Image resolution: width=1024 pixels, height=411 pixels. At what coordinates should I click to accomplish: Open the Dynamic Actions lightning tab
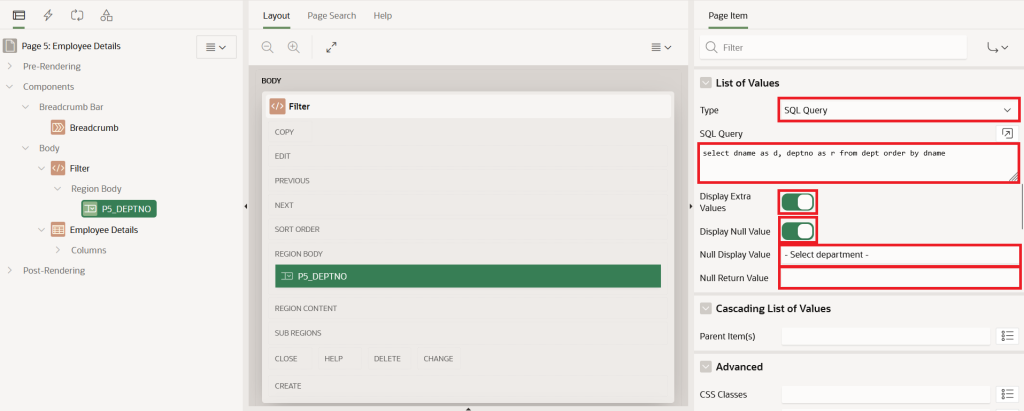pos(48,15)
